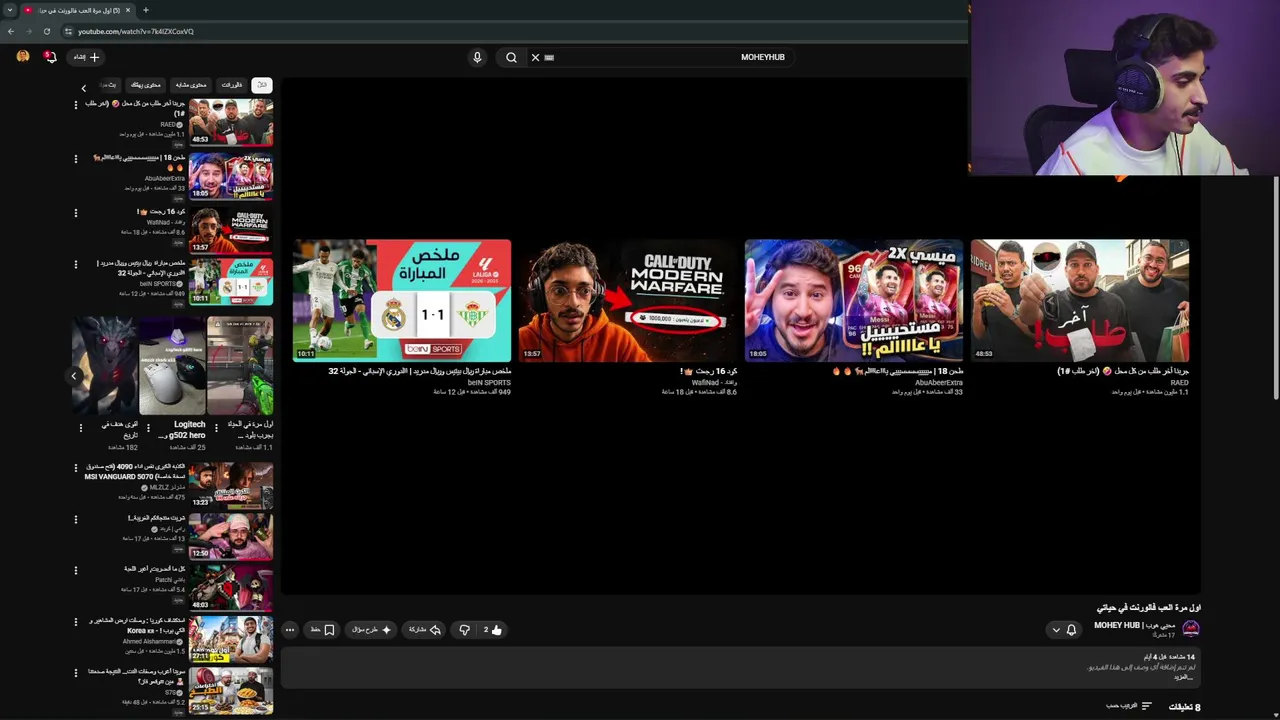Click the Ask sparkle button
1280x720 pixels.
tap(372, 630)
